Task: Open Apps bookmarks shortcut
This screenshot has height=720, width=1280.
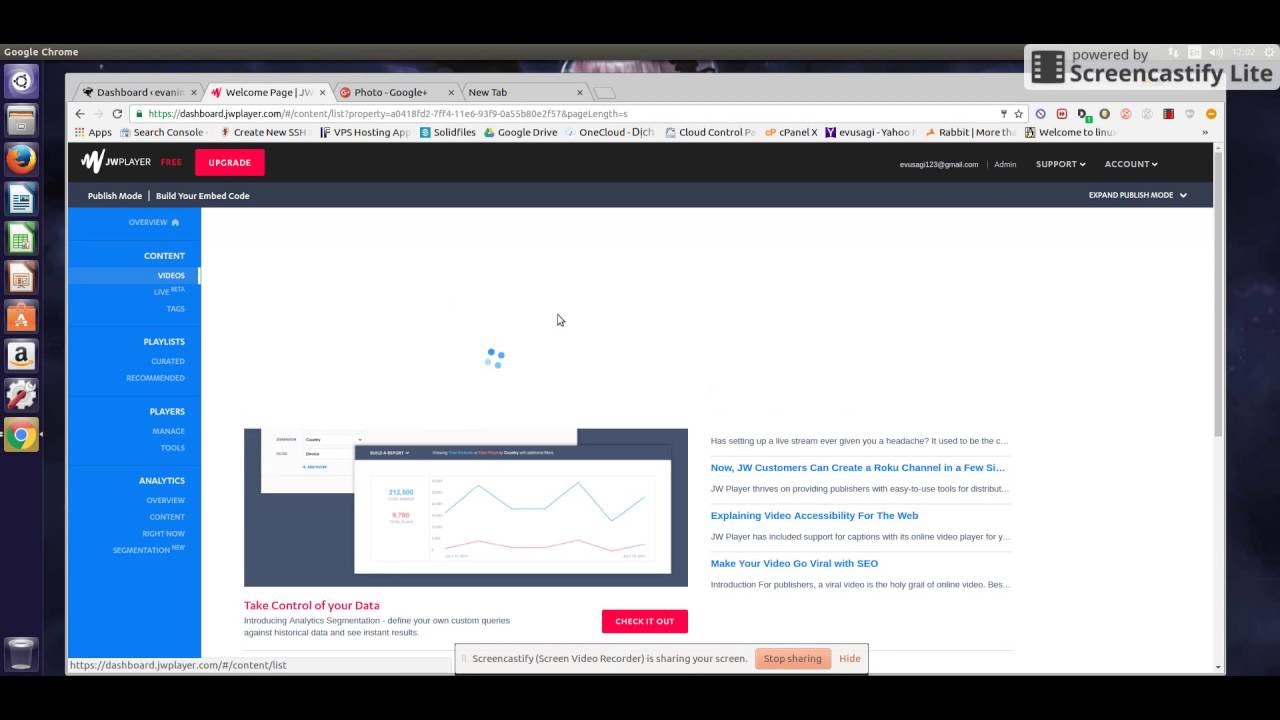Action: pos(93,132)
